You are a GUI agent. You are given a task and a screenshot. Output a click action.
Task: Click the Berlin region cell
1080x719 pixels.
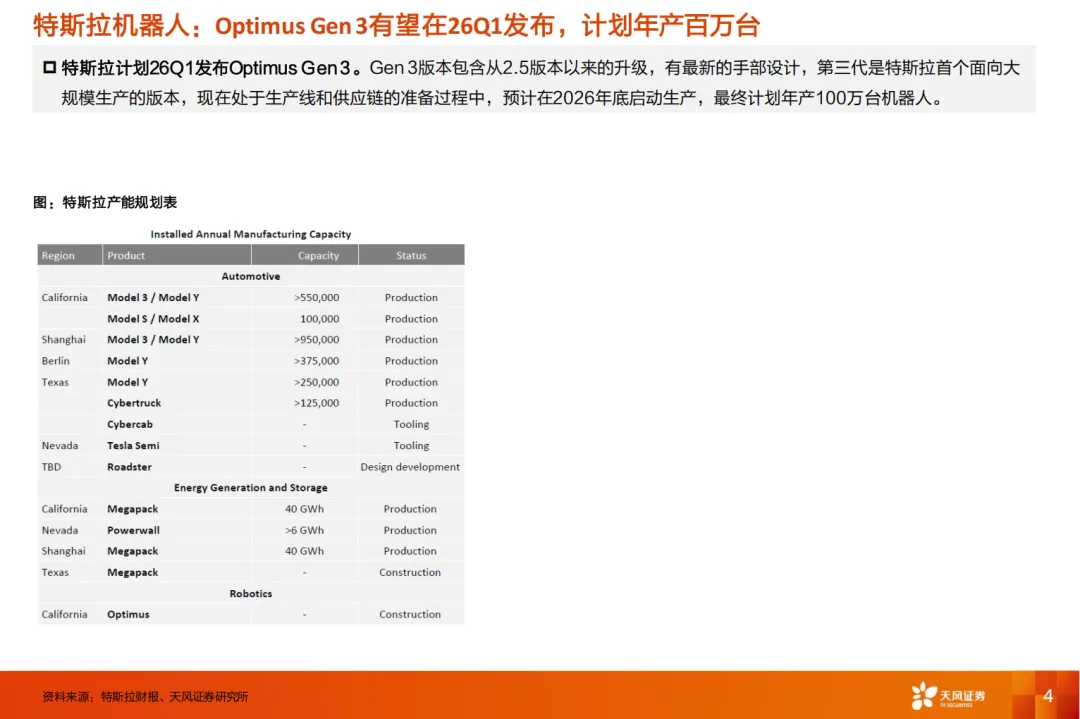click(x=55, y=361)
